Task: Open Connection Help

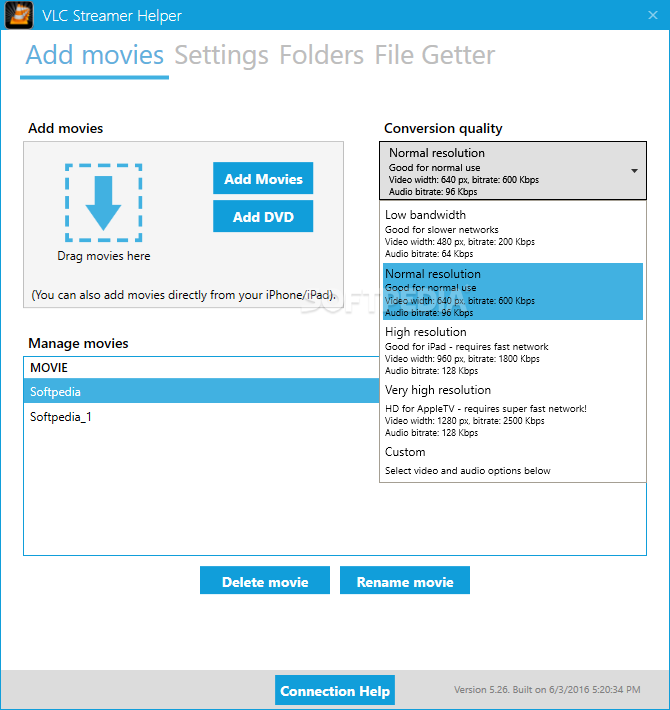Action: click(335, 691)
